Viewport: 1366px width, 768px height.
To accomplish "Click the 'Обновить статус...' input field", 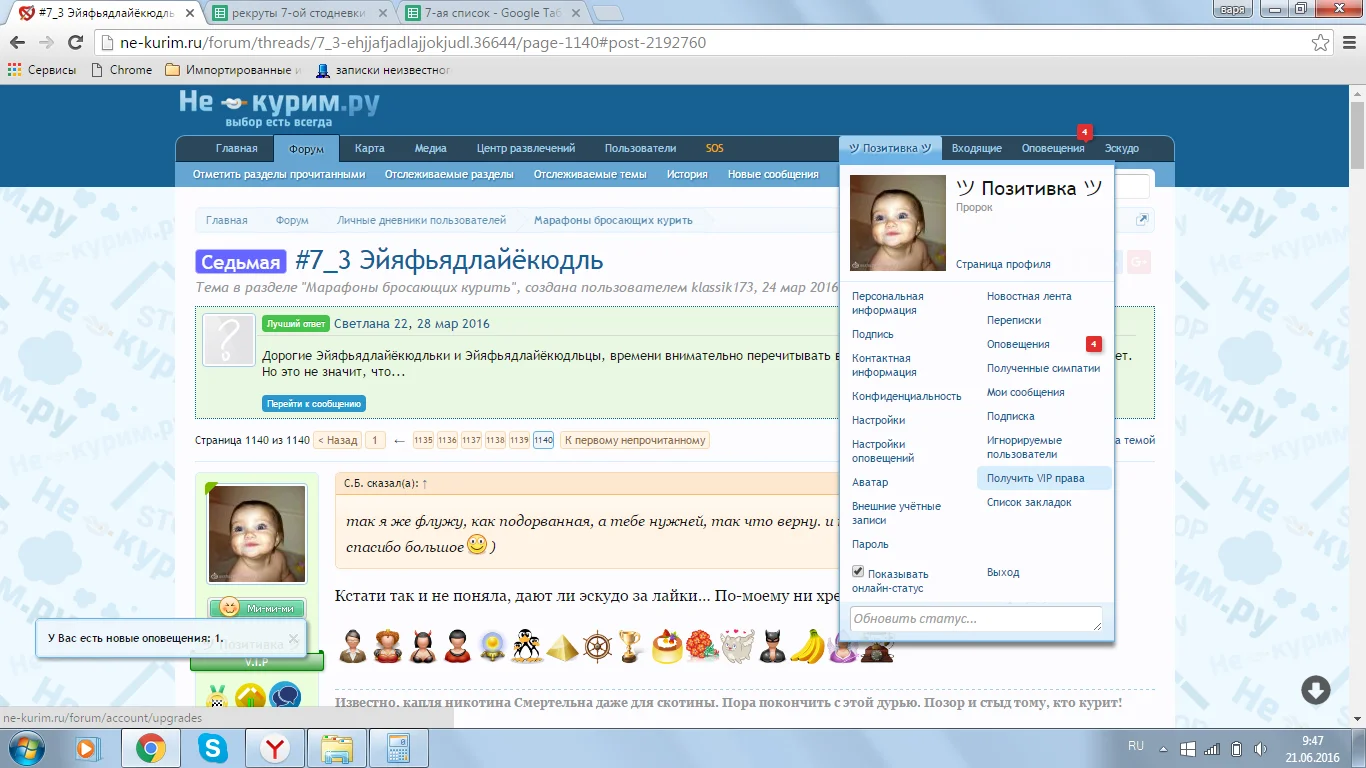I will pos(976,619).
